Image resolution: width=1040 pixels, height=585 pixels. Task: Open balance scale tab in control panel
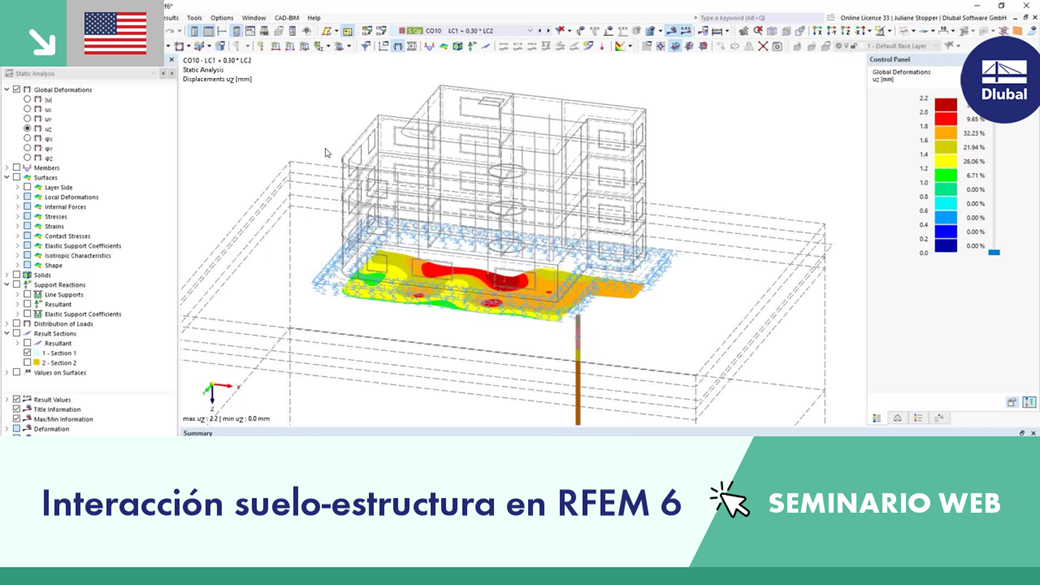click(897, 418)
